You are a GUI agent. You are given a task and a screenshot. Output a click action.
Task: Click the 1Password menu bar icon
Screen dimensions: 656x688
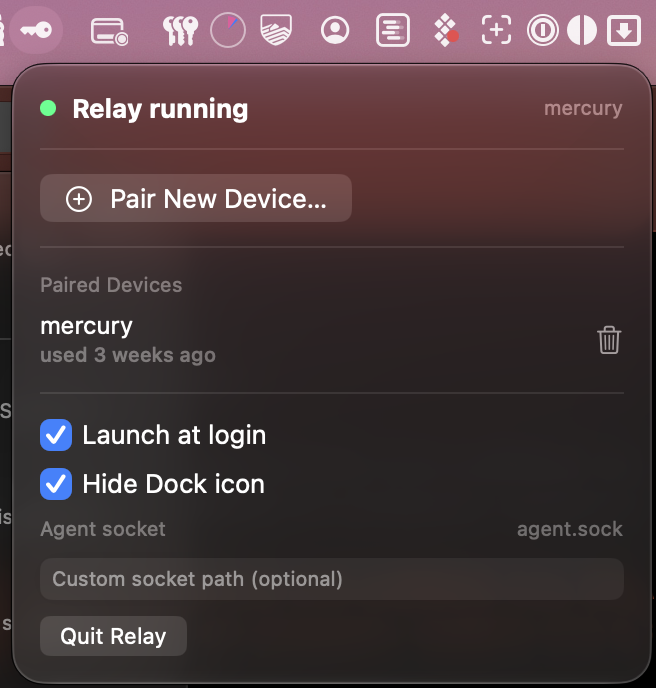click(x=543, y=30)
